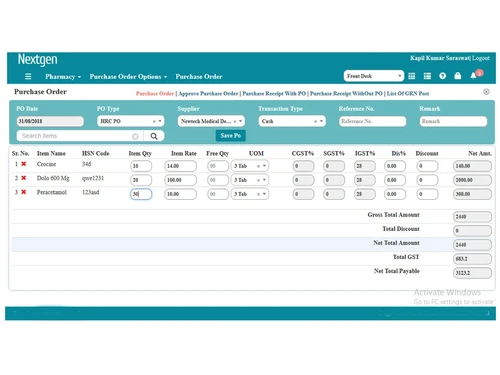Screen dimensions: 500x375
Task: Click the Dis% field for Dolo 600 Mg
Action: pos(395,180)
